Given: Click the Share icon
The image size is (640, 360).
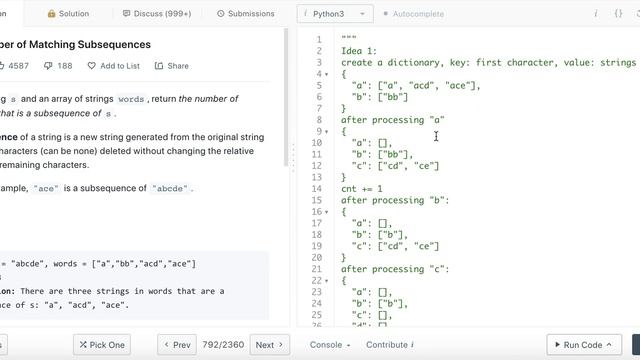Looking at the screenshot, I should (159, 66).
